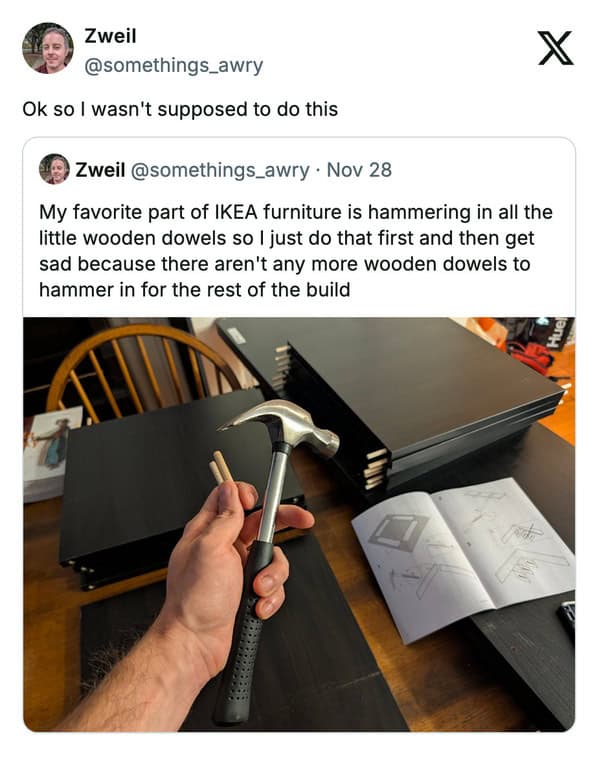599x760 pixels.
Task: Click the X logo icon
Action: point(555,48)
